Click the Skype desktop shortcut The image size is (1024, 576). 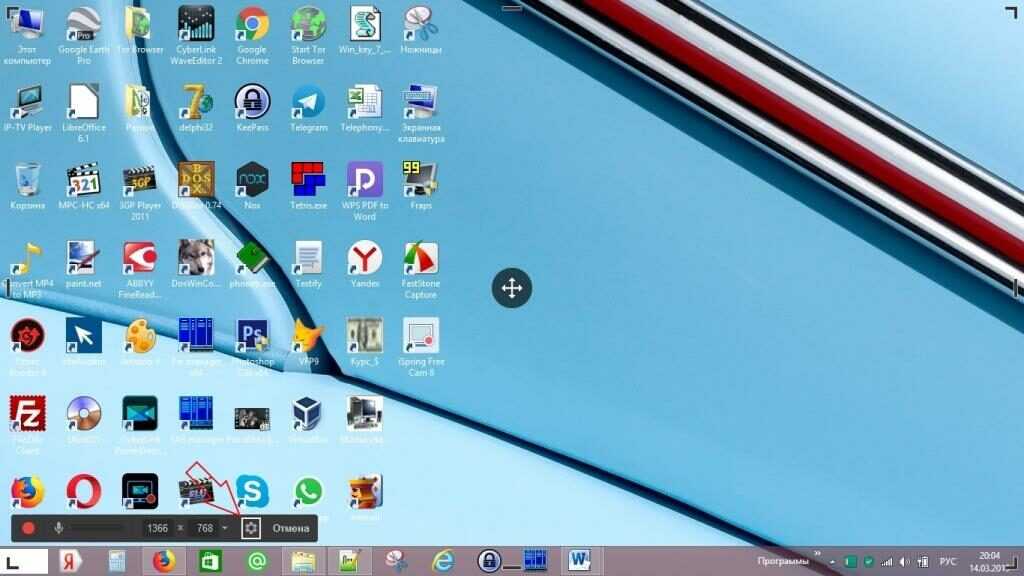pyautogui.click(x=252, y=491)
